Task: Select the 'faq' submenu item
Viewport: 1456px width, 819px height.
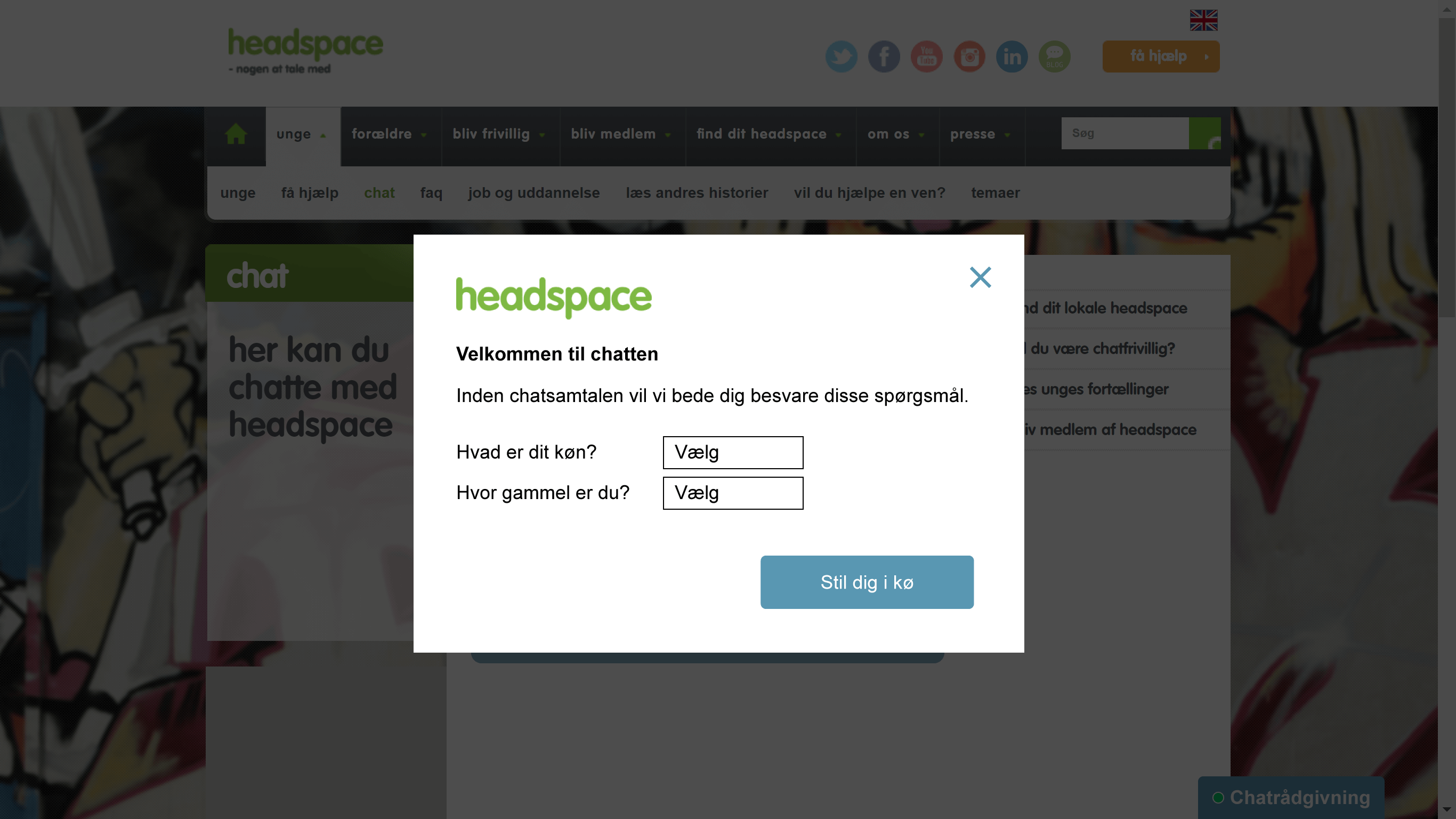Action: point(431,193)
